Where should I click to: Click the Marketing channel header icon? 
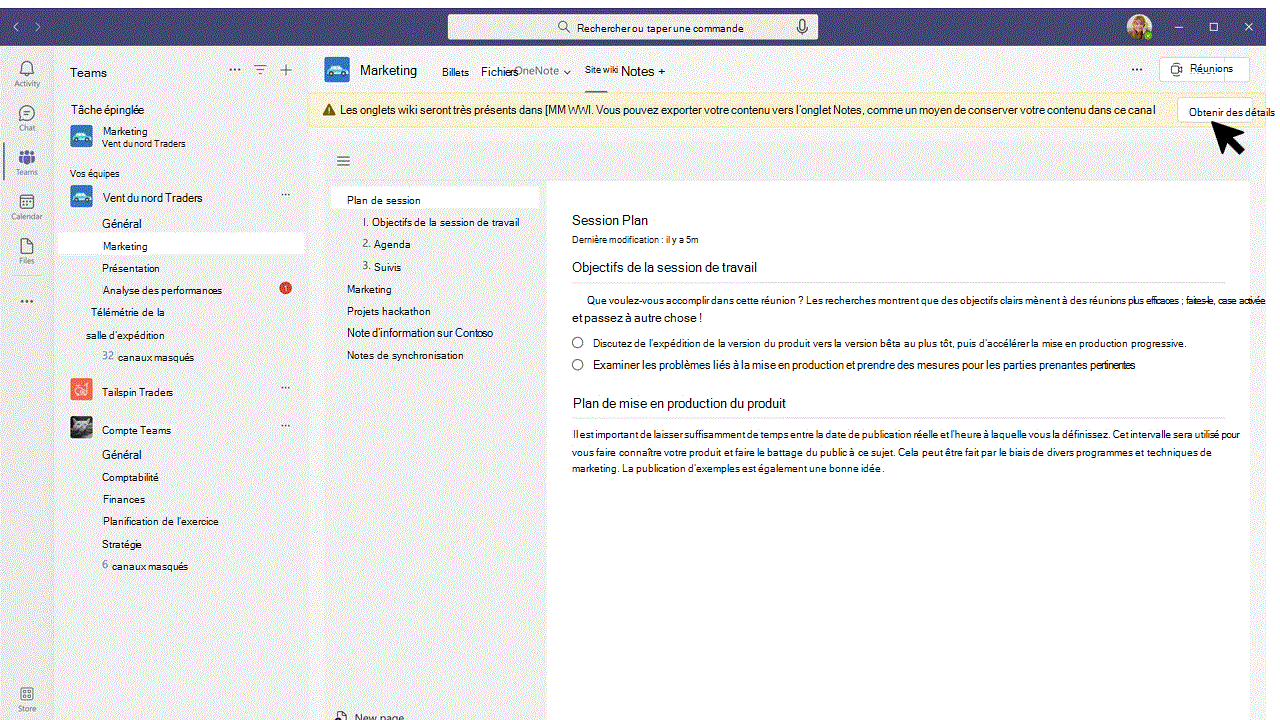coord(337,70)
